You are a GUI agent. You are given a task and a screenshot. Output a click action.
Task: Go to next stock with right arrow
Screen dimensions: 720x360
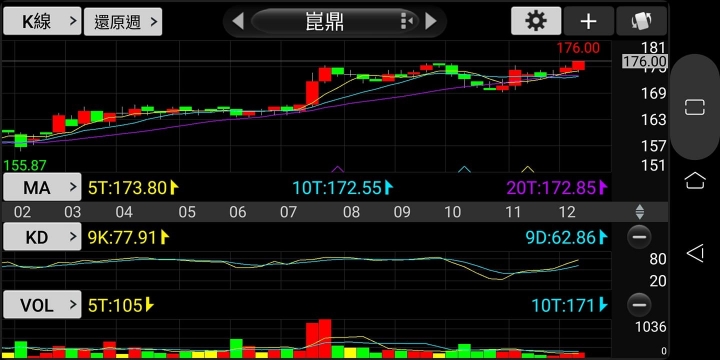tap(431, 21)
